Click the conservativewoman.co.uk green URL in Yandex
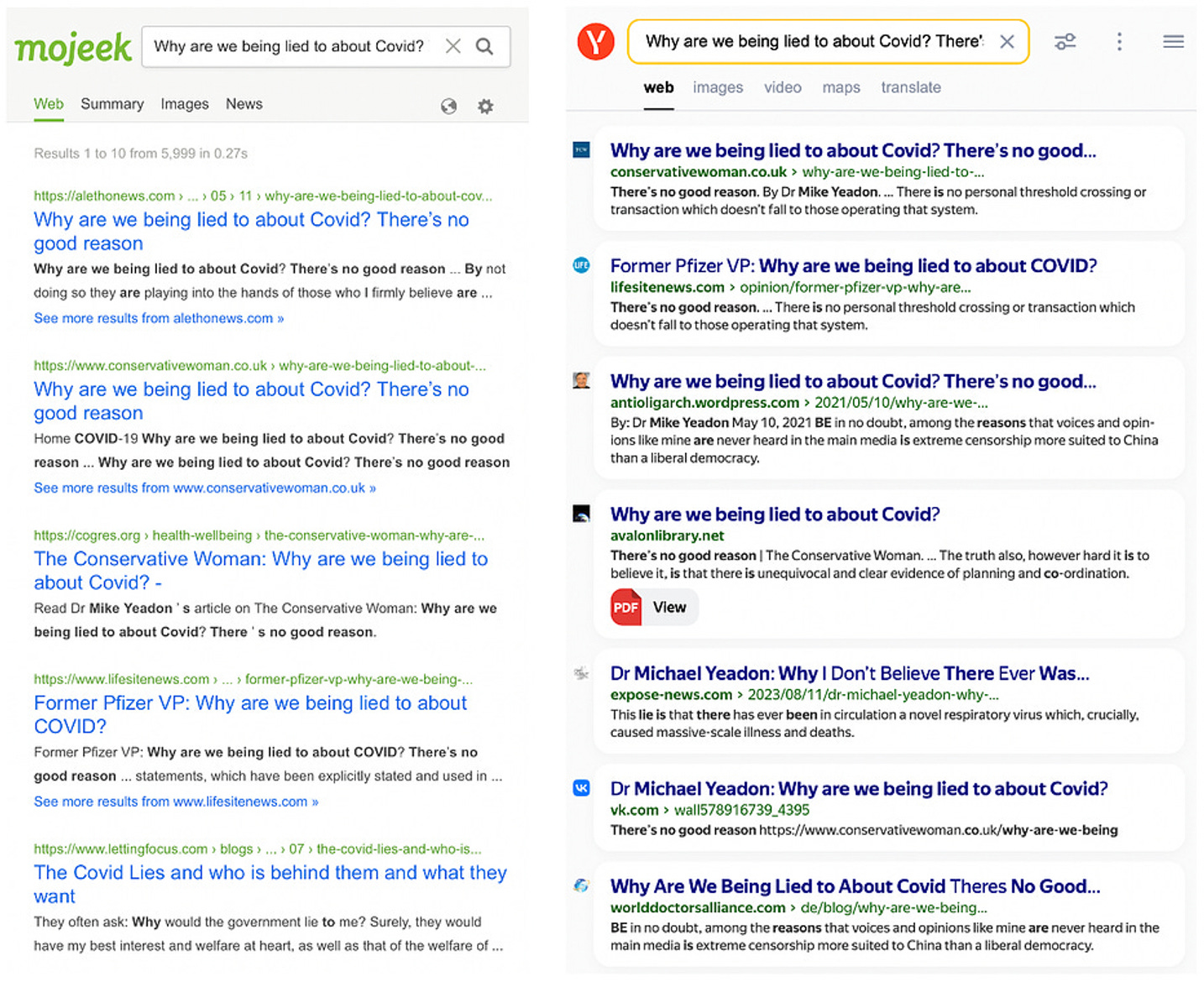 (798, 171)
